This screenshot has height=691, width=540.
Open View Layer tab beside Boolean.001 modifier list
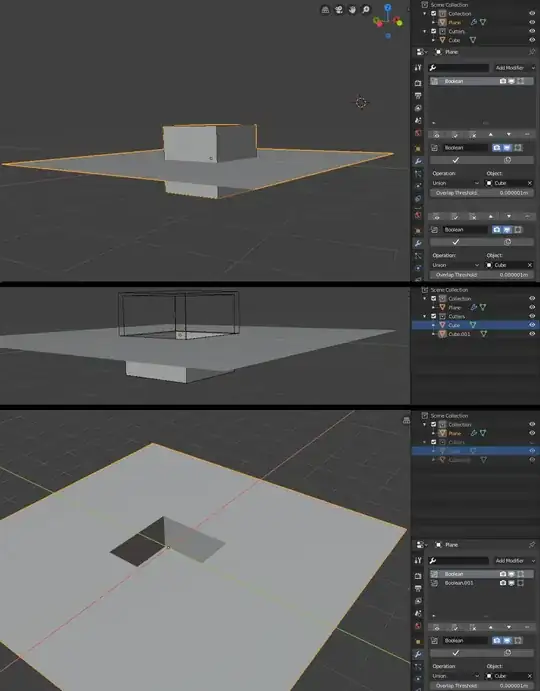tap(418, 601)
